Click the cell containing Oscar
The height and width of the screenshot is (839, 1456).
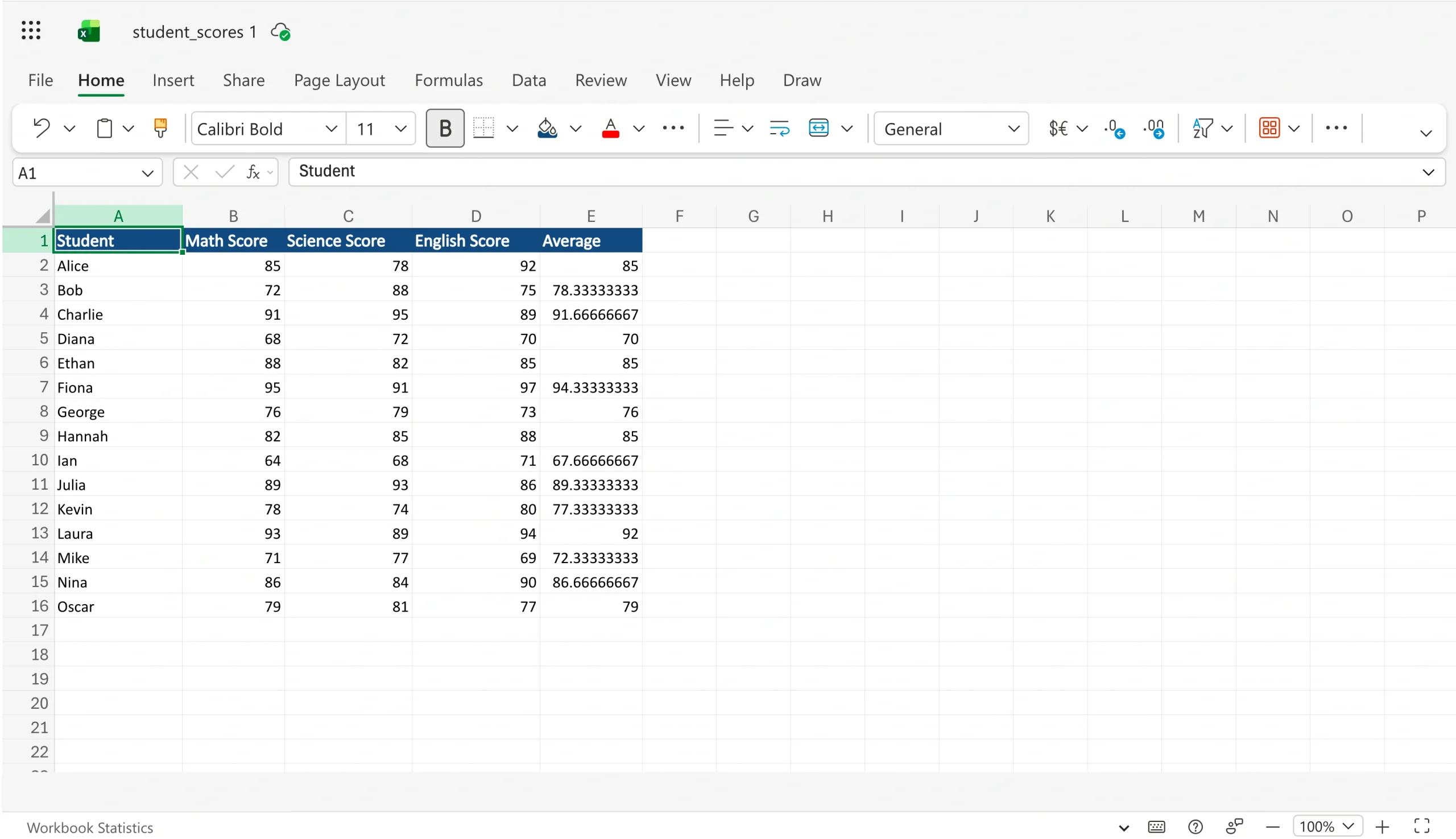tap(118, 606)
